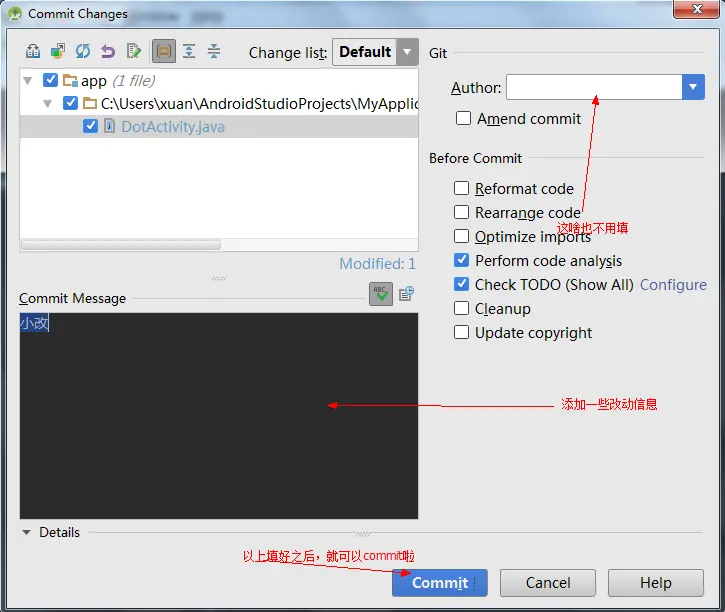Enable the Reformat code checkbox

click(461, 188)
